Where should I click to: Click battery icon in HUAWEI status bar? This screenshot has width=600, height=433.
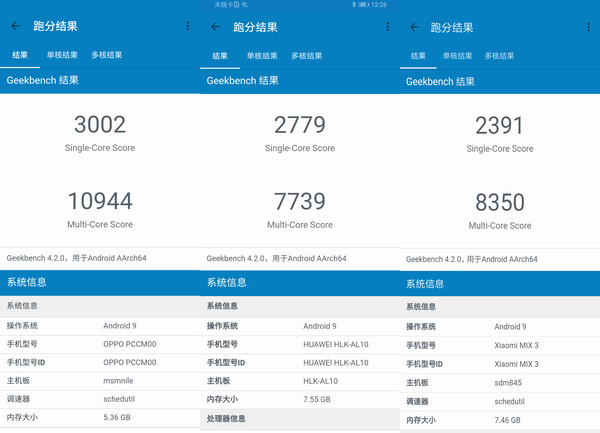pyautogui.click(x=363, y=5)
